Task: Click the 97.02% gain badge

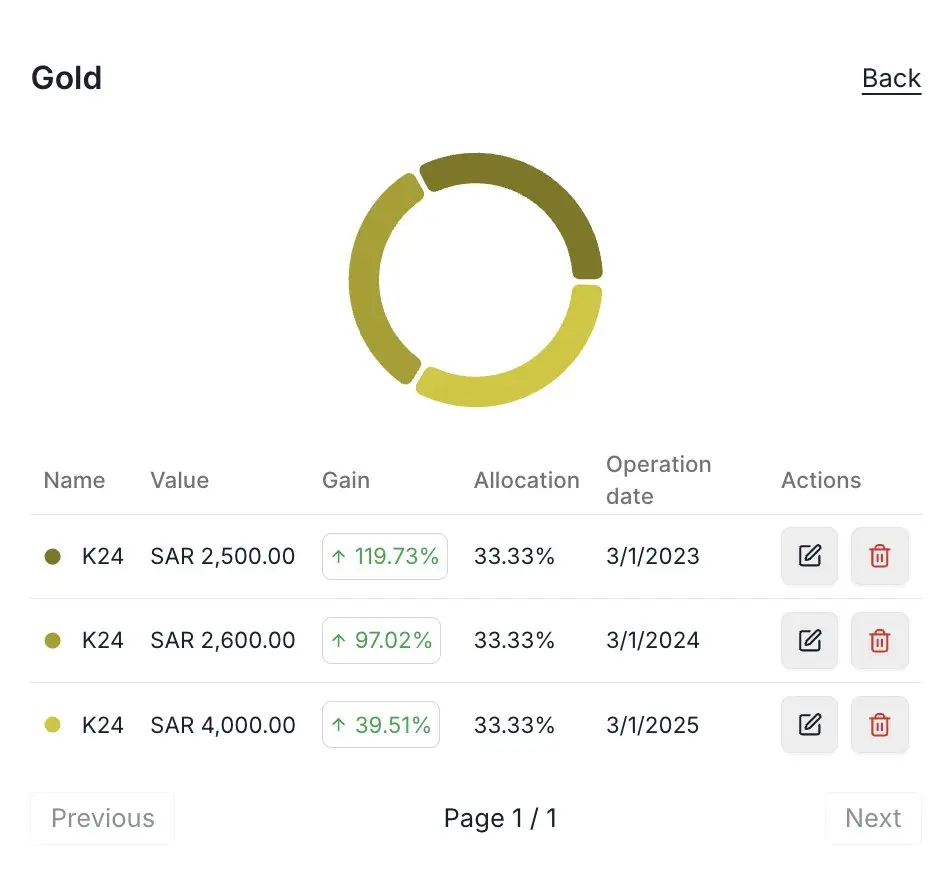Action: tap(381, 640)
